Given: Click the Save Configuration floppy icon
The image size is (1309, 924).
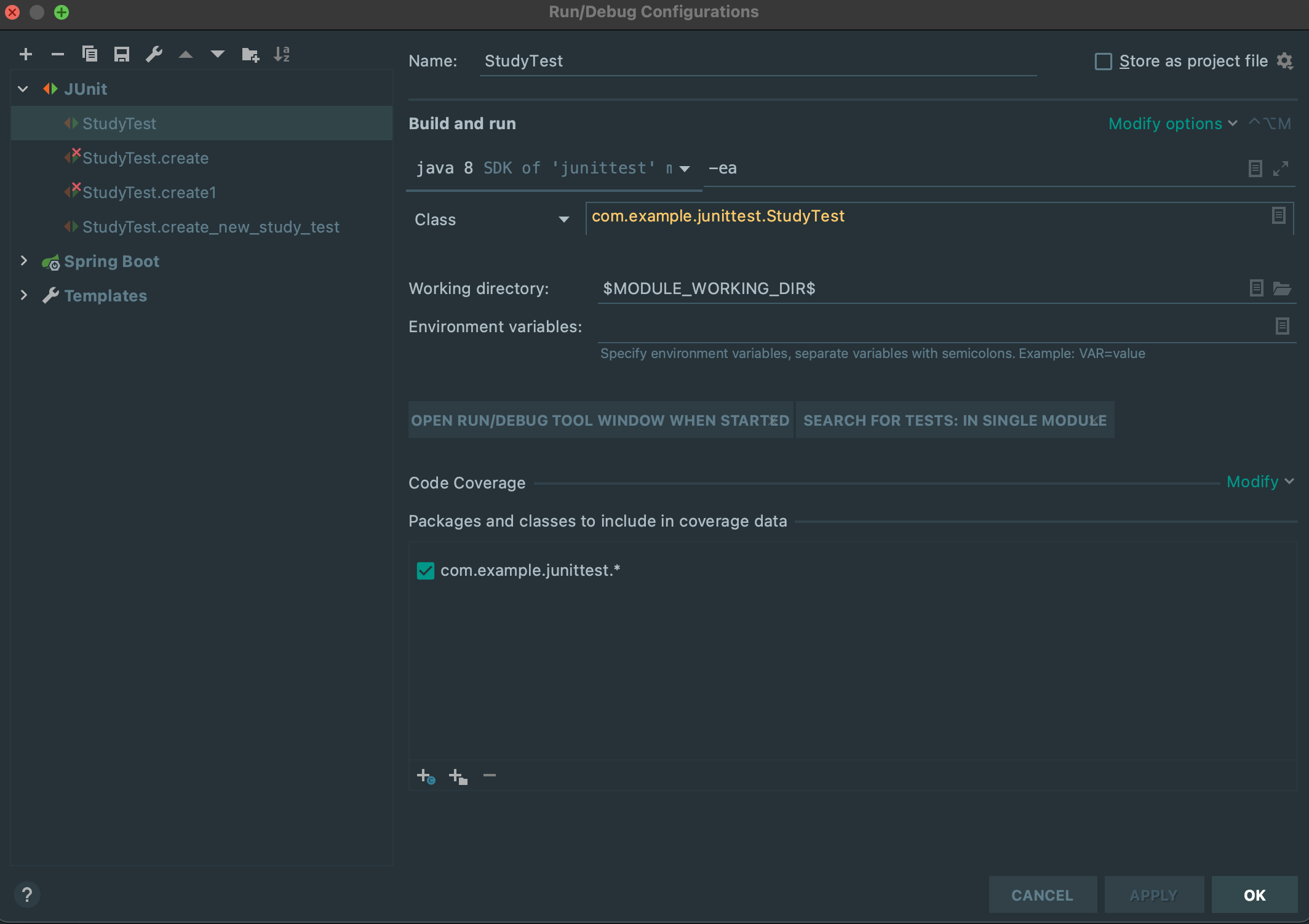Looking at the screenshot, I should [122, 54].
